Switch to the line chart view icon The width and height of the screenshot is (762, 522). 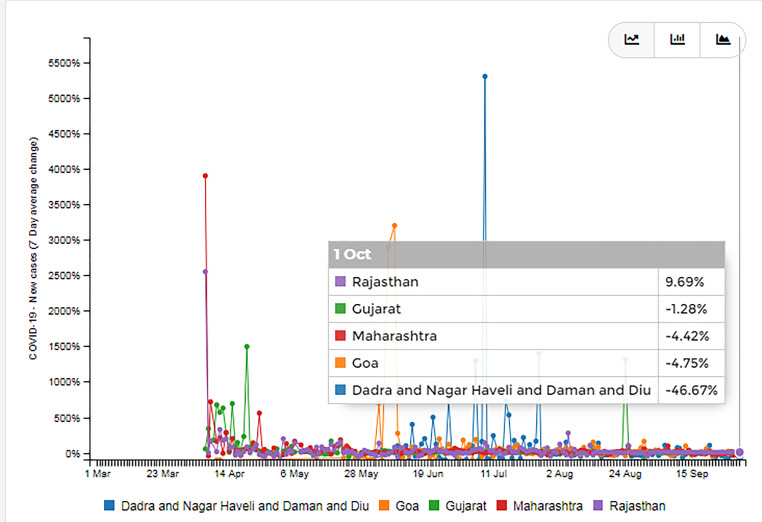click(632, 40)
